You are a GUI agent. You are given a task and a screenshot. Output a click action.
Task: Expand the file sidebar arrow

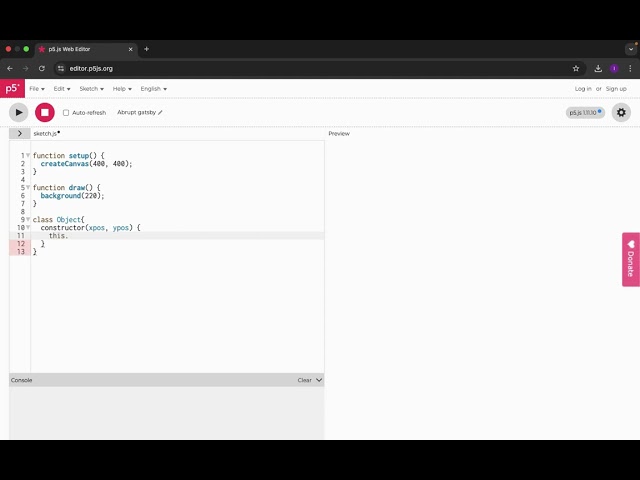[x=20, y=133]
